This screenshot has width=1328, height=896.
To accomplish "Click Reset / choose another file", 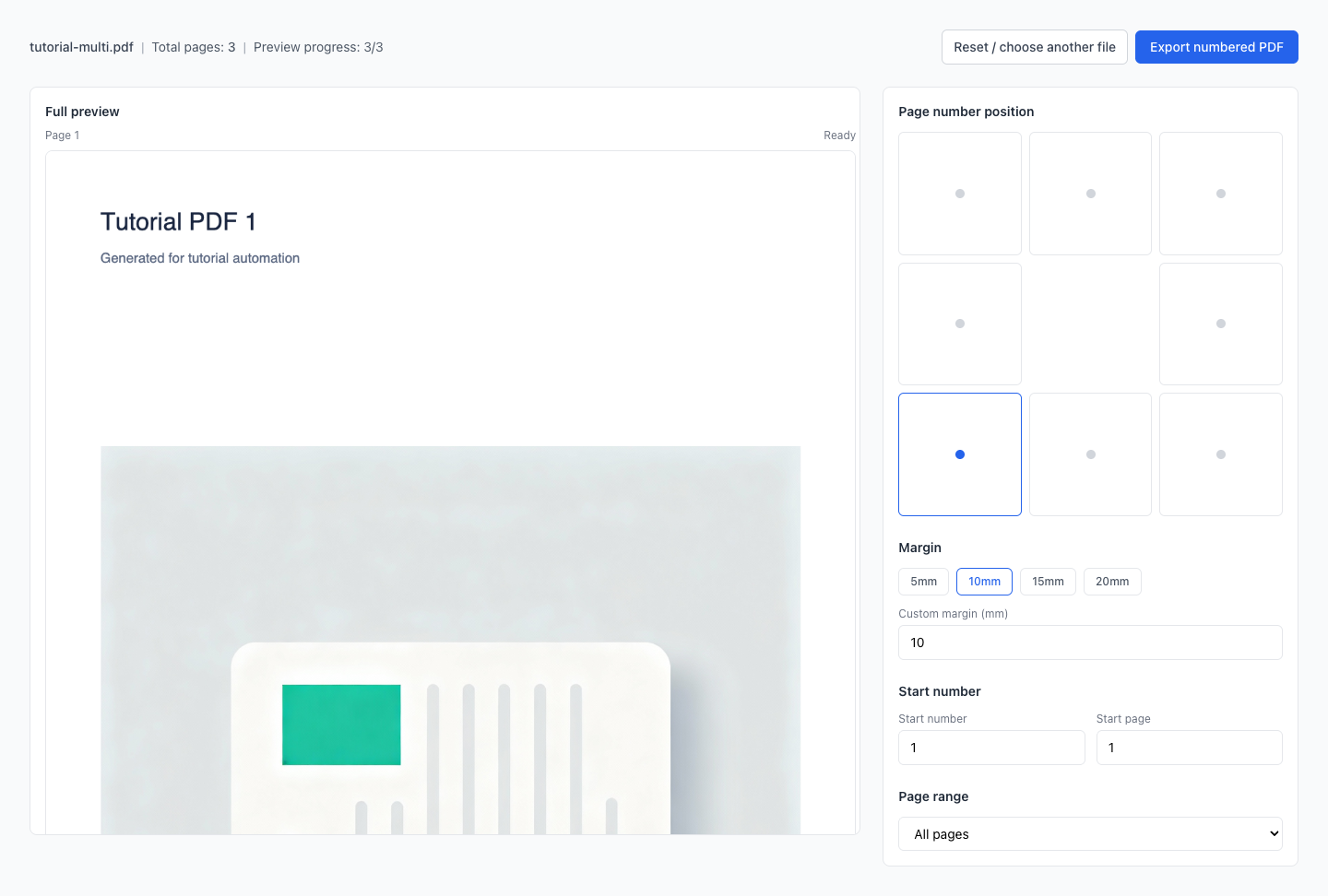I will tap(1034, 47).
